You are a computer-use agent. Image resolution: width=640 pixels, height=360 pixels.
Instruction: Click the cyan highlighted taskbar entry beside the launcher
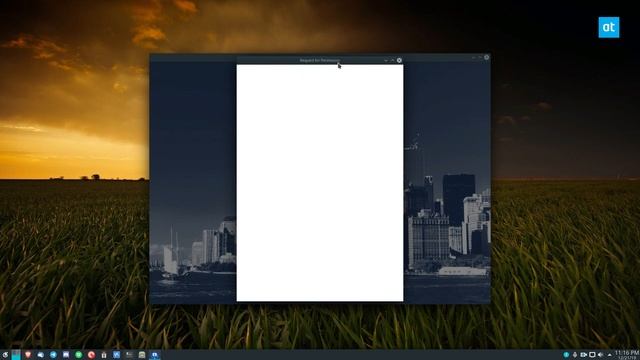click(x=16, y=355)
